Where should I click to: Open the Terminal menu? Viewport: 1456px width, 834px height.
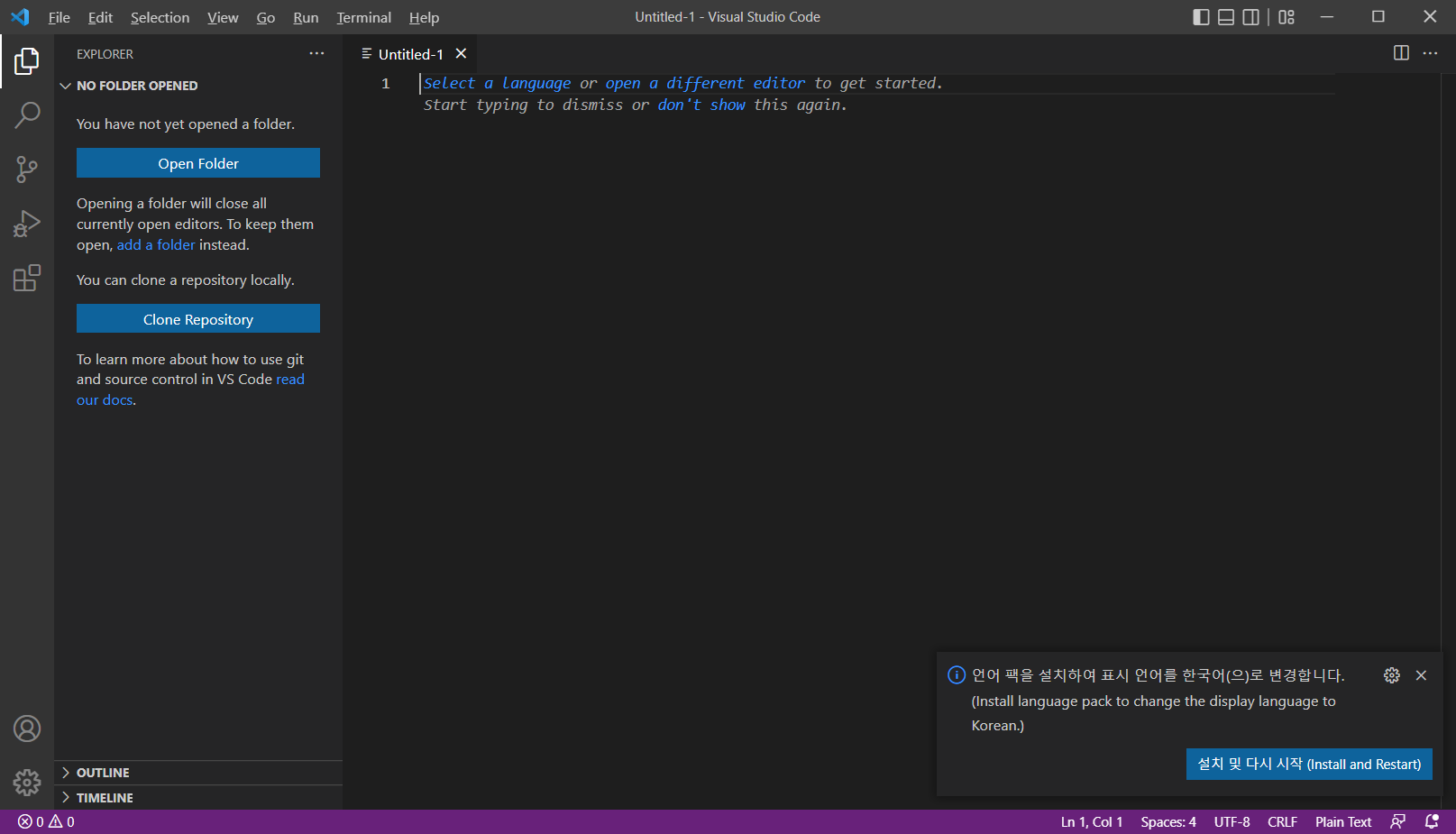364,17
